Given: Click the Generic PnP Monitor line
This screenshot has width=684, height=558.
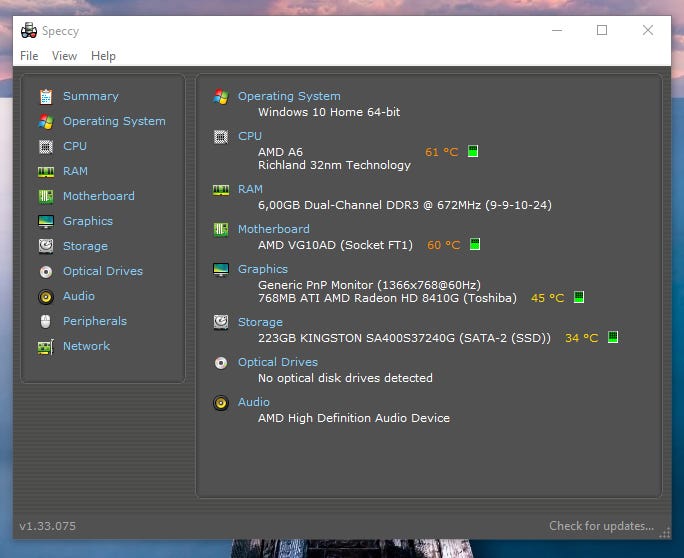Looking at the screenshot, I should [369, 285].
